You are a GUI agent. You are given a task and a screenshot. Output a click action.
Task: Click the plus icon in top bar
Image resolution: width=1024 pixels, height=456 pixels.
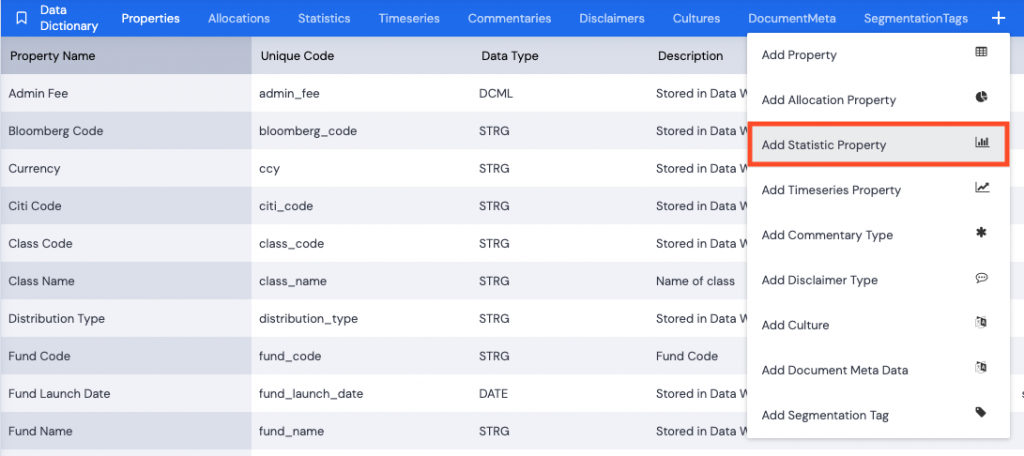[x=998, y=18]
